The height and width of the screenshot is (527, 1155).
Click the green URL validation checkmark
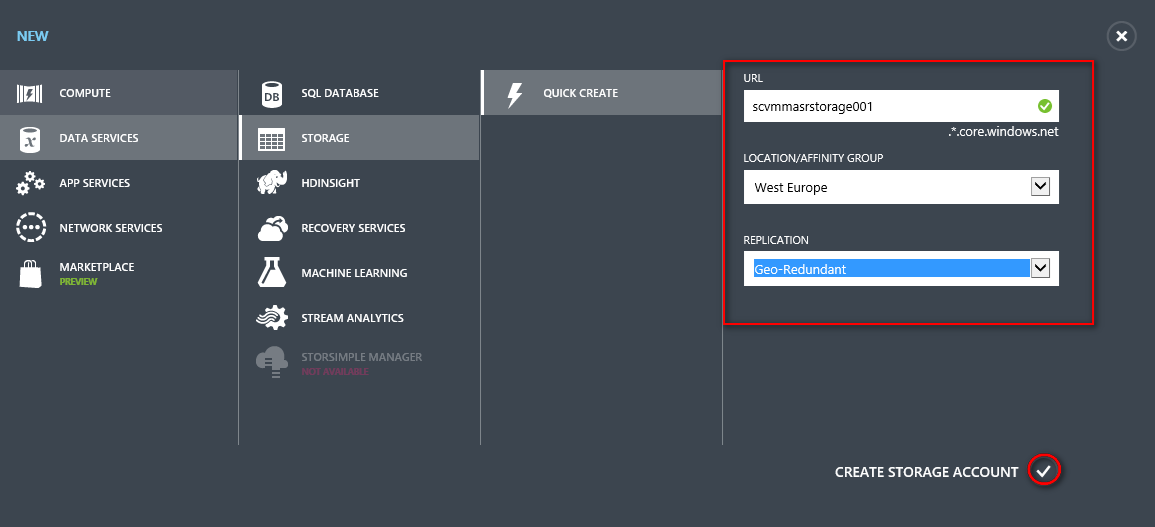(x=1045, y=106)
